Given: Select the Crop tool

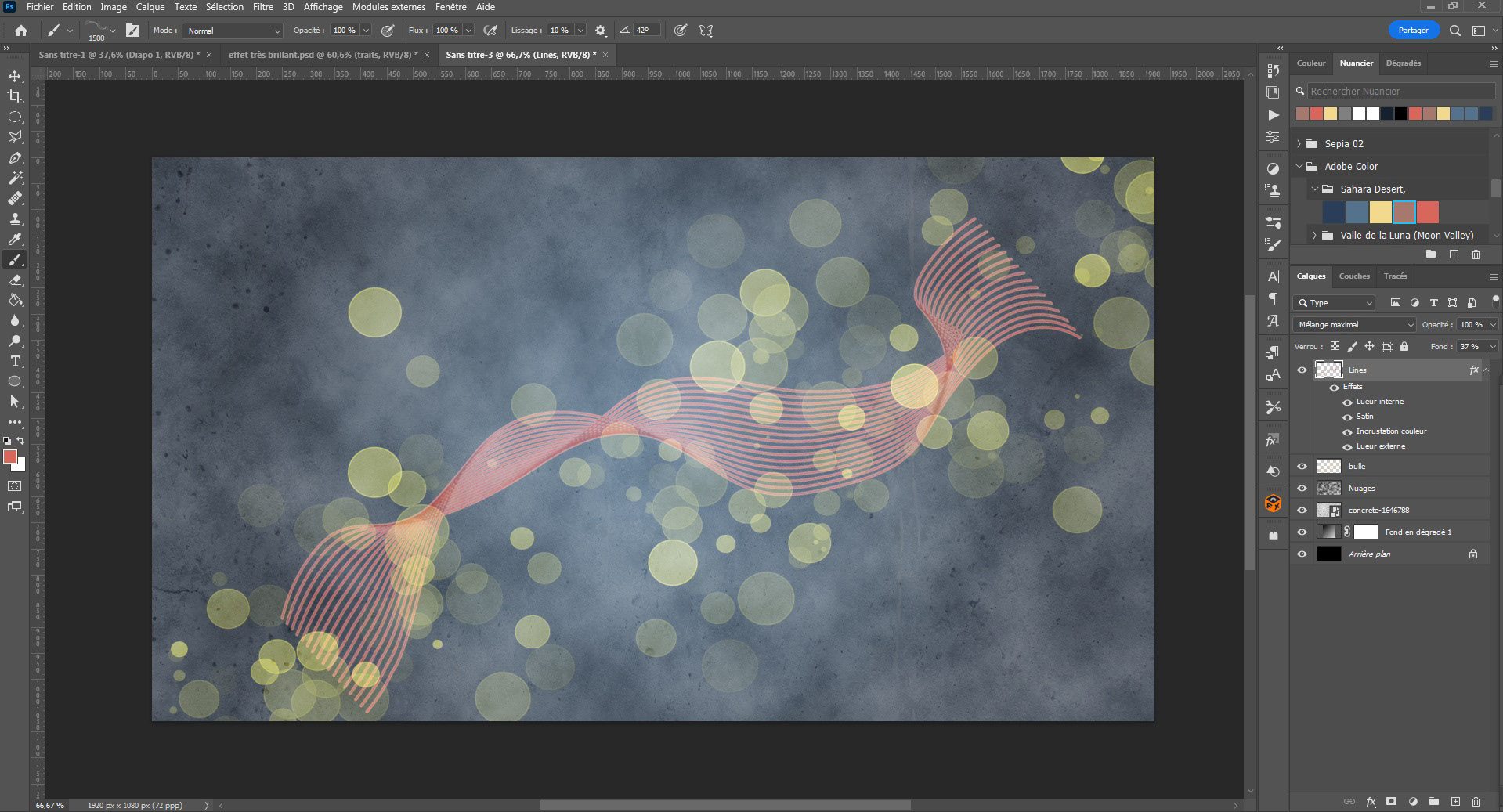Looking at the screenshot, I should pos(14,96).
